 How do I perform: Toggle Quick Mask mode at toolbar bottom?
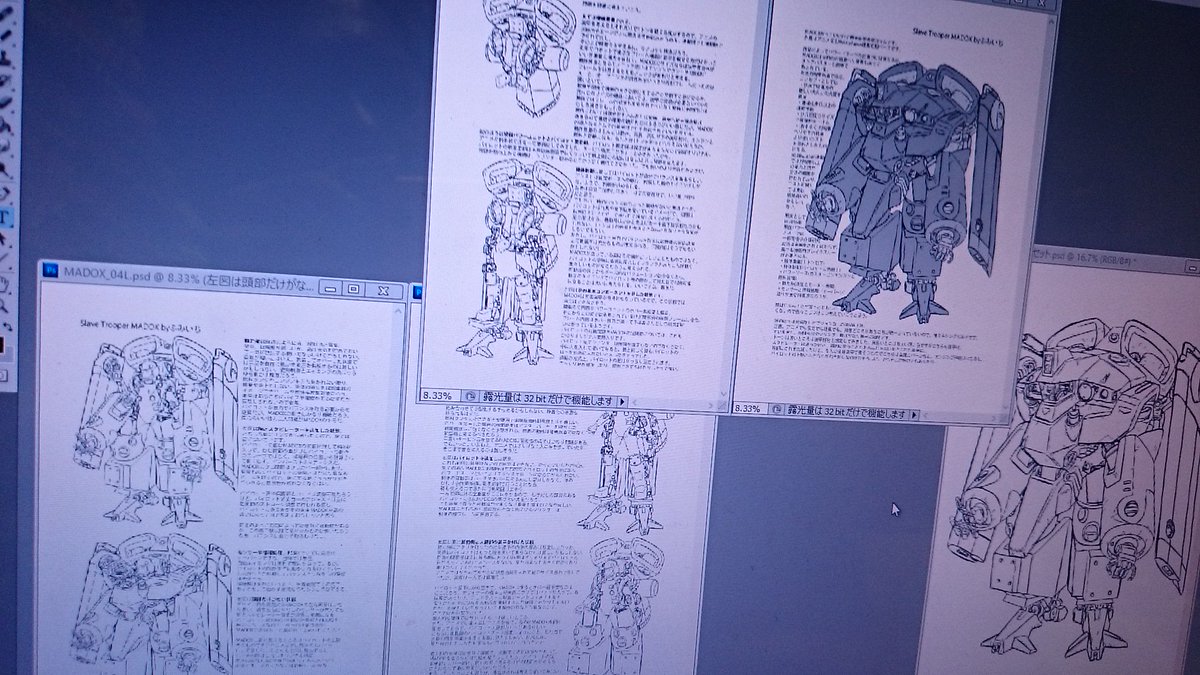pos(4,376)
